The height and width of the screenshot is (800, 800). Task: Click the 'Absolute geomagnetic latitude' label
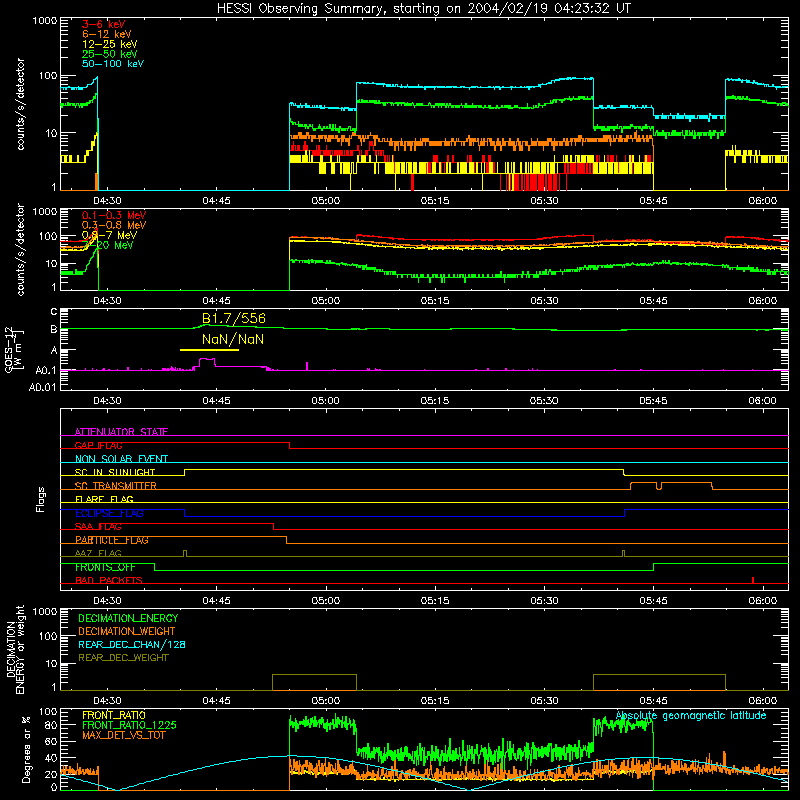691,716
